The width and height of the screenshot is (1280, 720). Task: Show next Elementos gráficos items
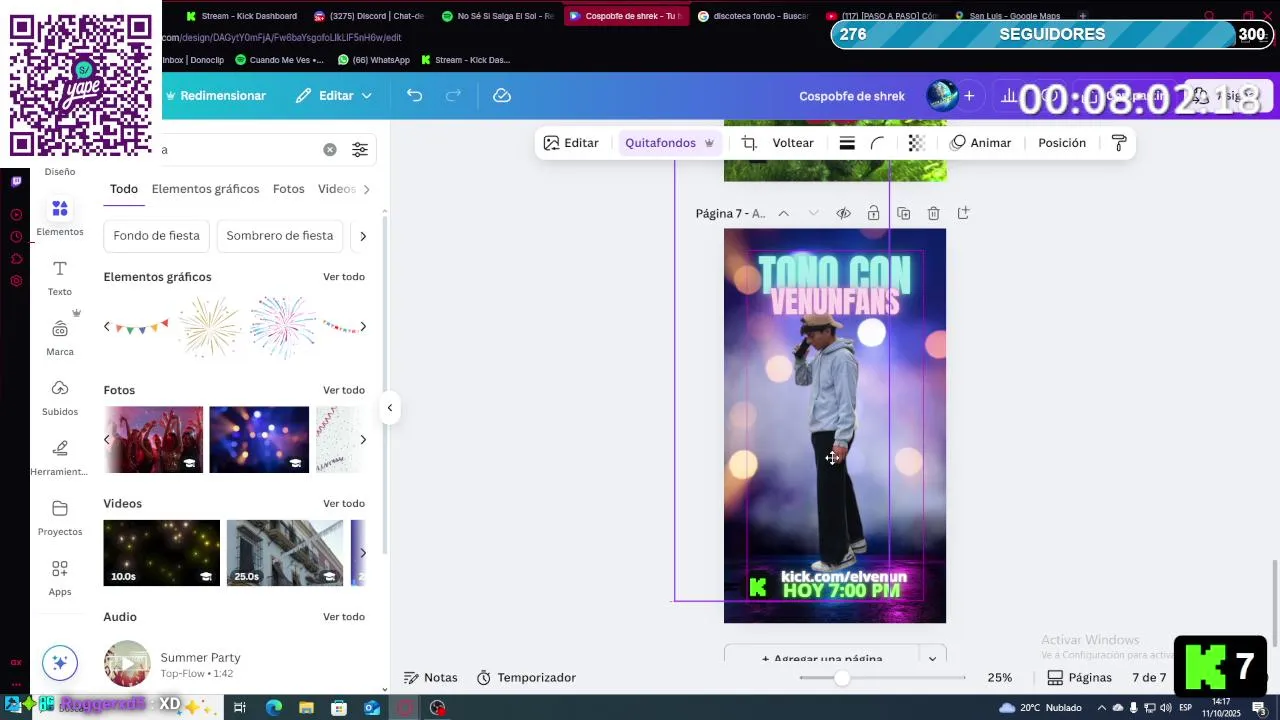click(x=363, y=327)
